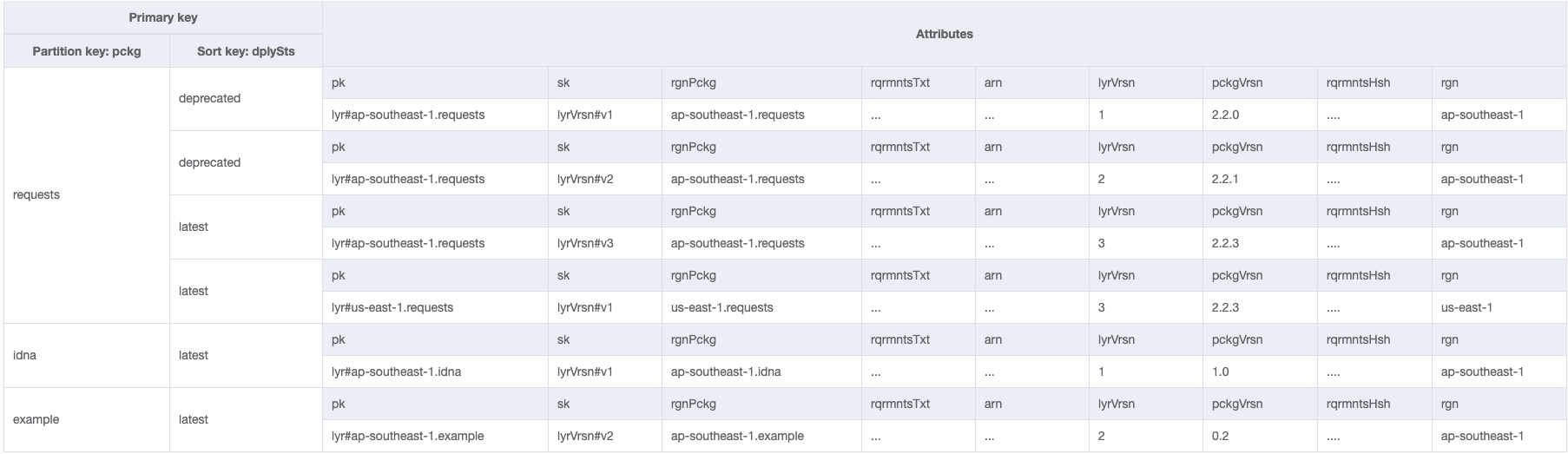Select pk value lyr#ap-southeast-1.idna
The image size is (1568, 454).
pyautogui.click(x=396, y=372)
